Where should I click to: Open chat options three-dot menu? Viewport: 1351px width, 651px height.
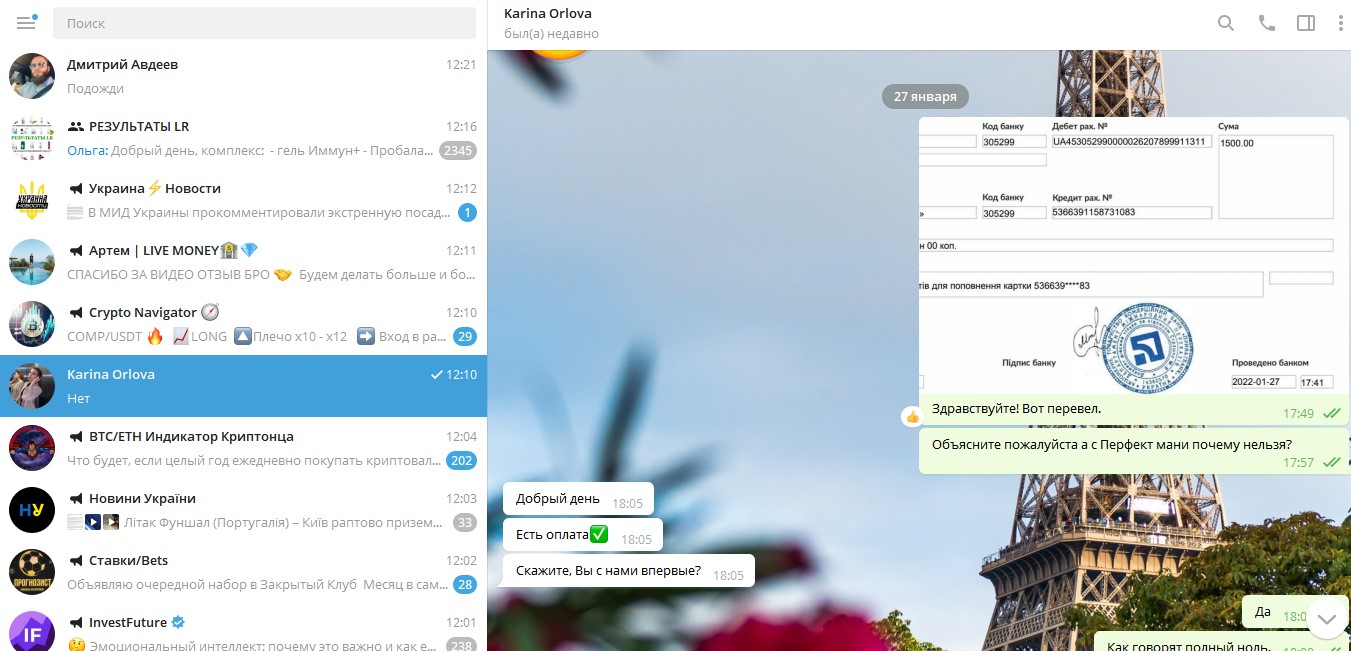[x=1341, y=23]
